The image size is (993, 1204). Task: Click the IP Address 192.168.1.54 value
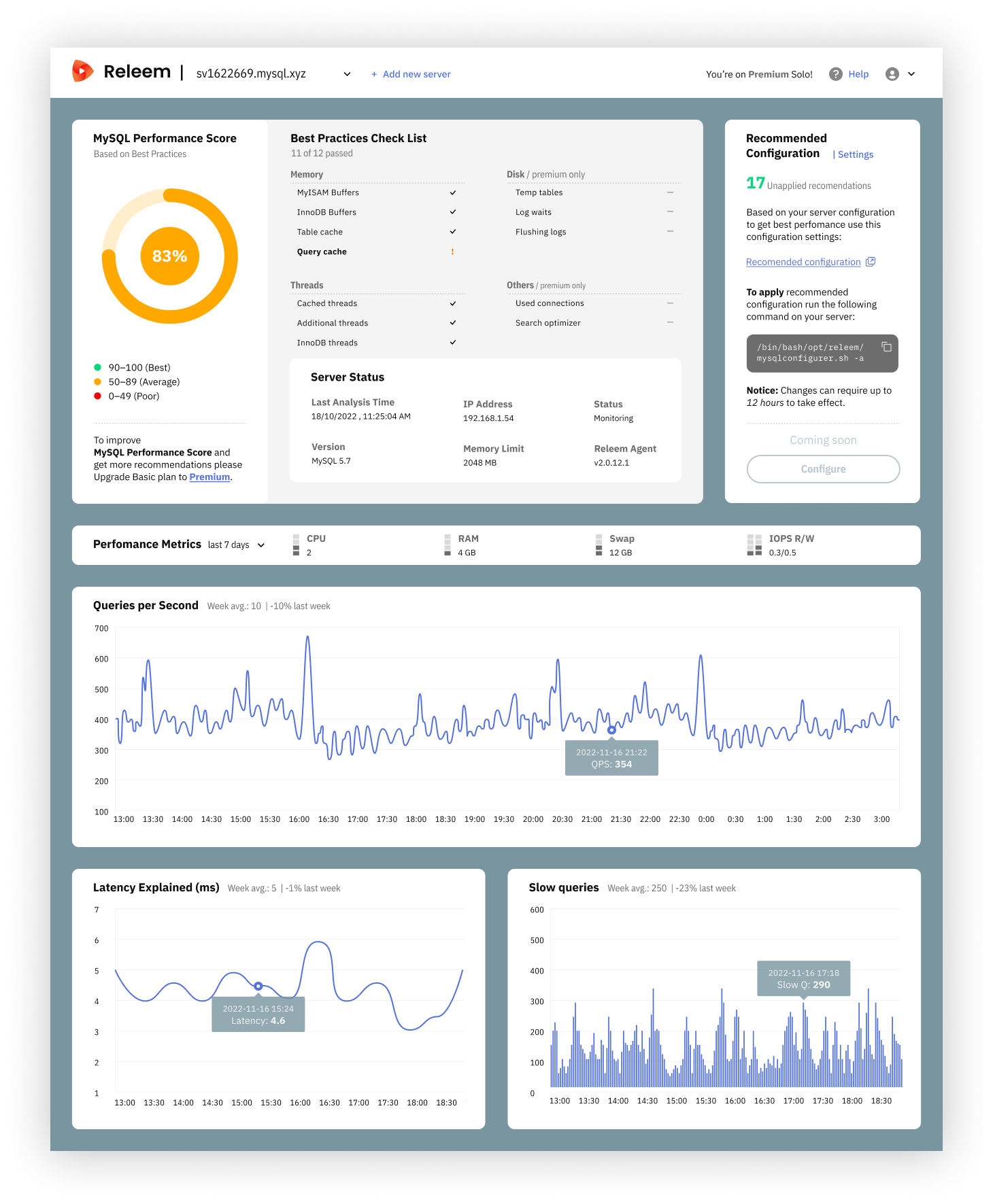(488, 419)
